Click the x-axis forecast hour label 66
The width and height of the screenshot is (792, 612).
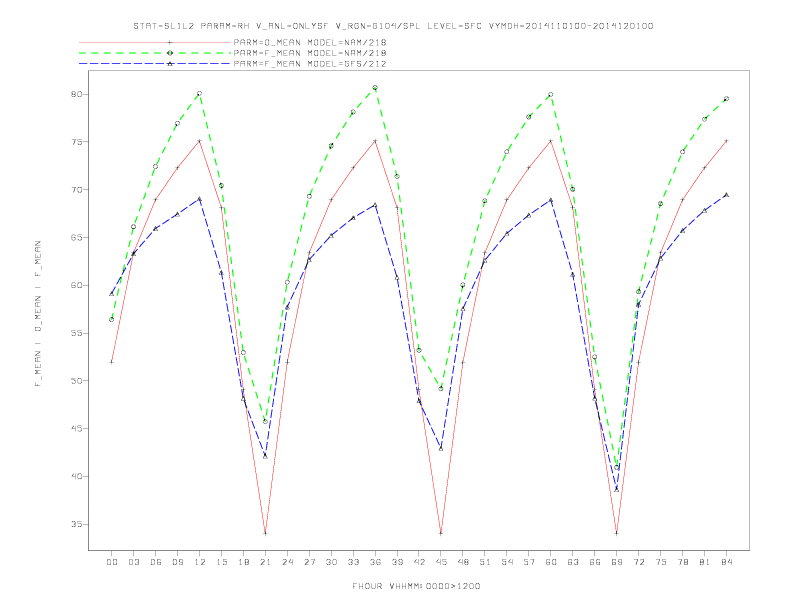pos(595,562)
